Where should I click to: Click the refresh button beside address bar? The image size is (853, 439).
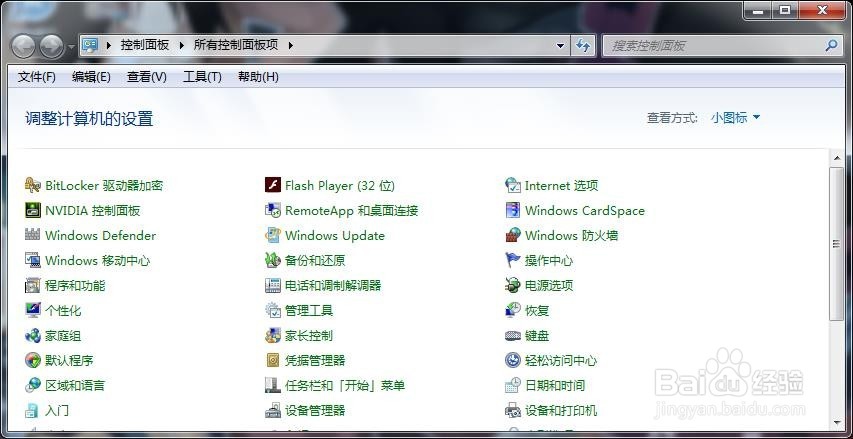coord(583,46)
